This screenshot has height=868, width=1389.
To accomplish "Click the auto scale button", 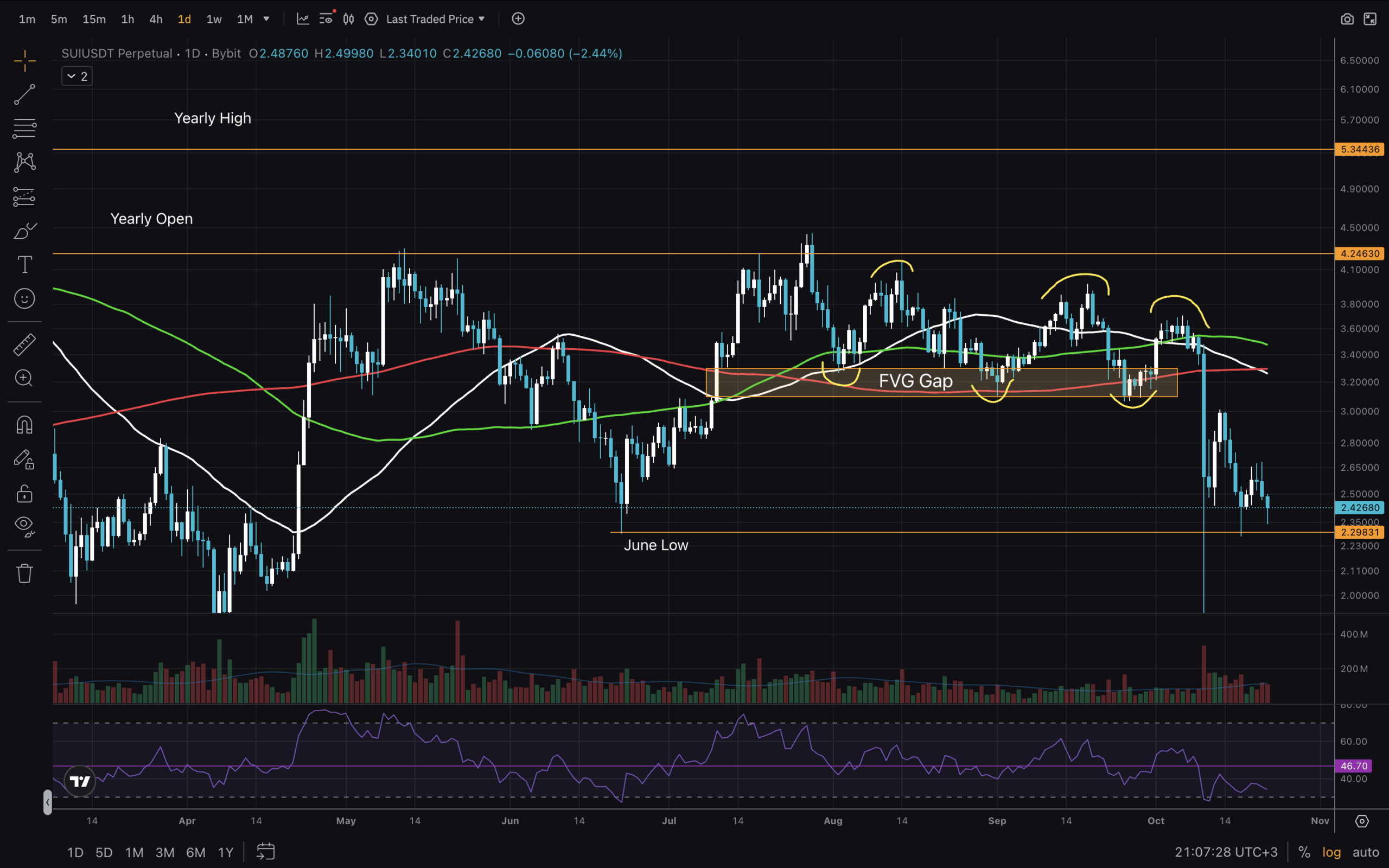I will (x=1365, y=852).
